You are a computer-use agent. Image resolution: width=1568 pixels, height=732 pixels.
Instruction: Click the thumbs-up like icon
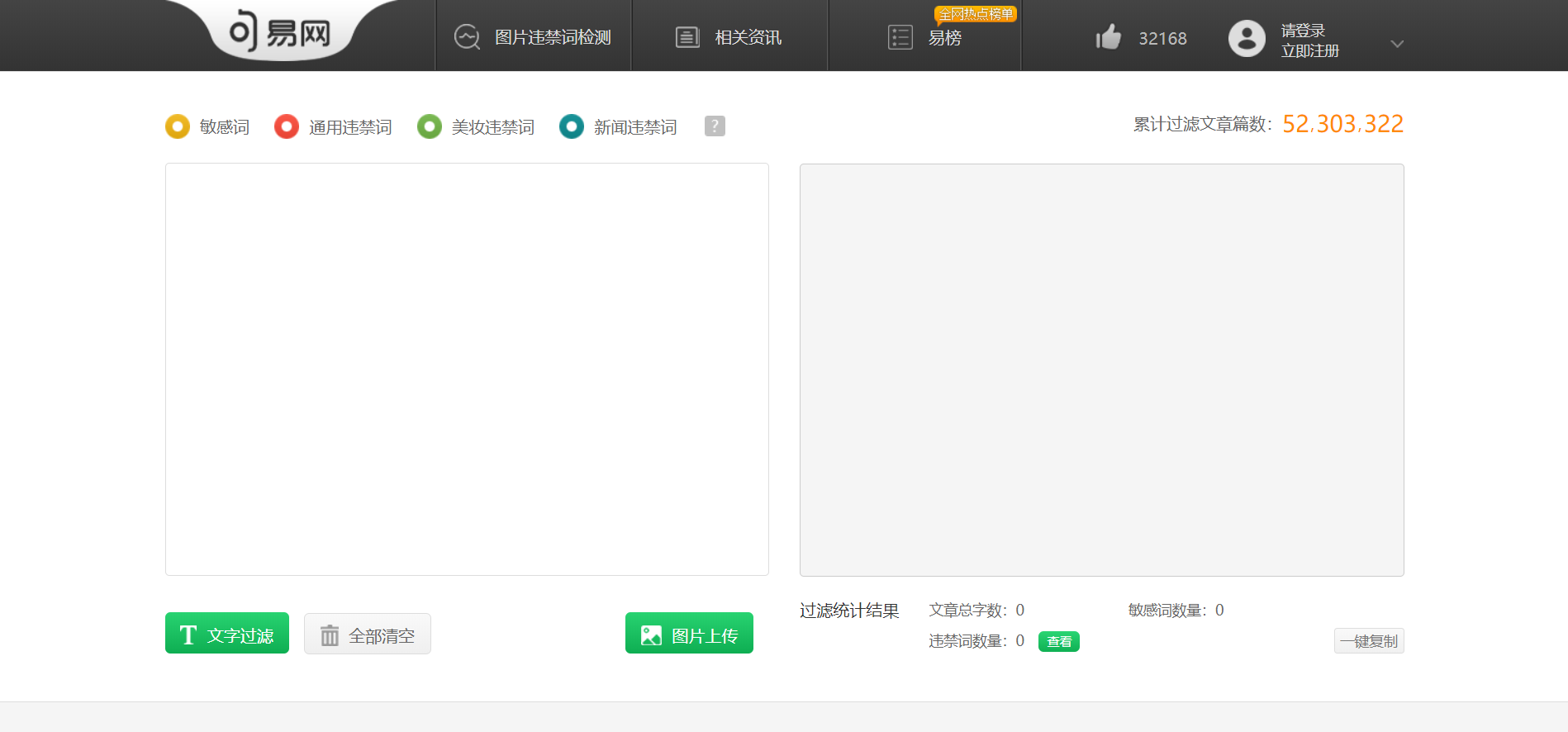(x=1108, y=37)
